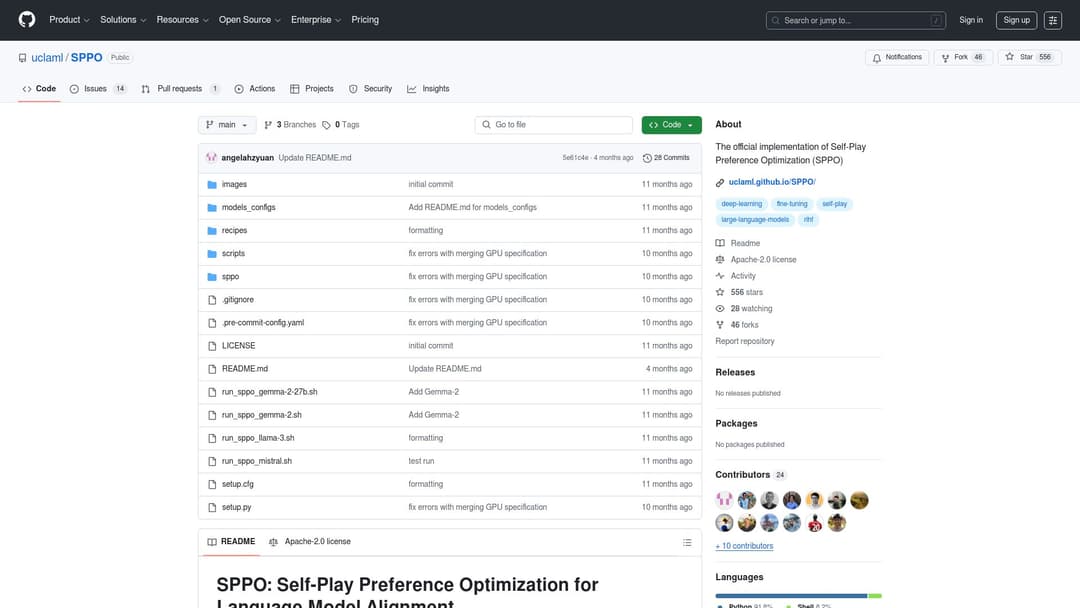The height and width of the screenshot is (608, 1080).
Task: Open the run_sppo_llama-3.sh file
Action: [258, 439]
